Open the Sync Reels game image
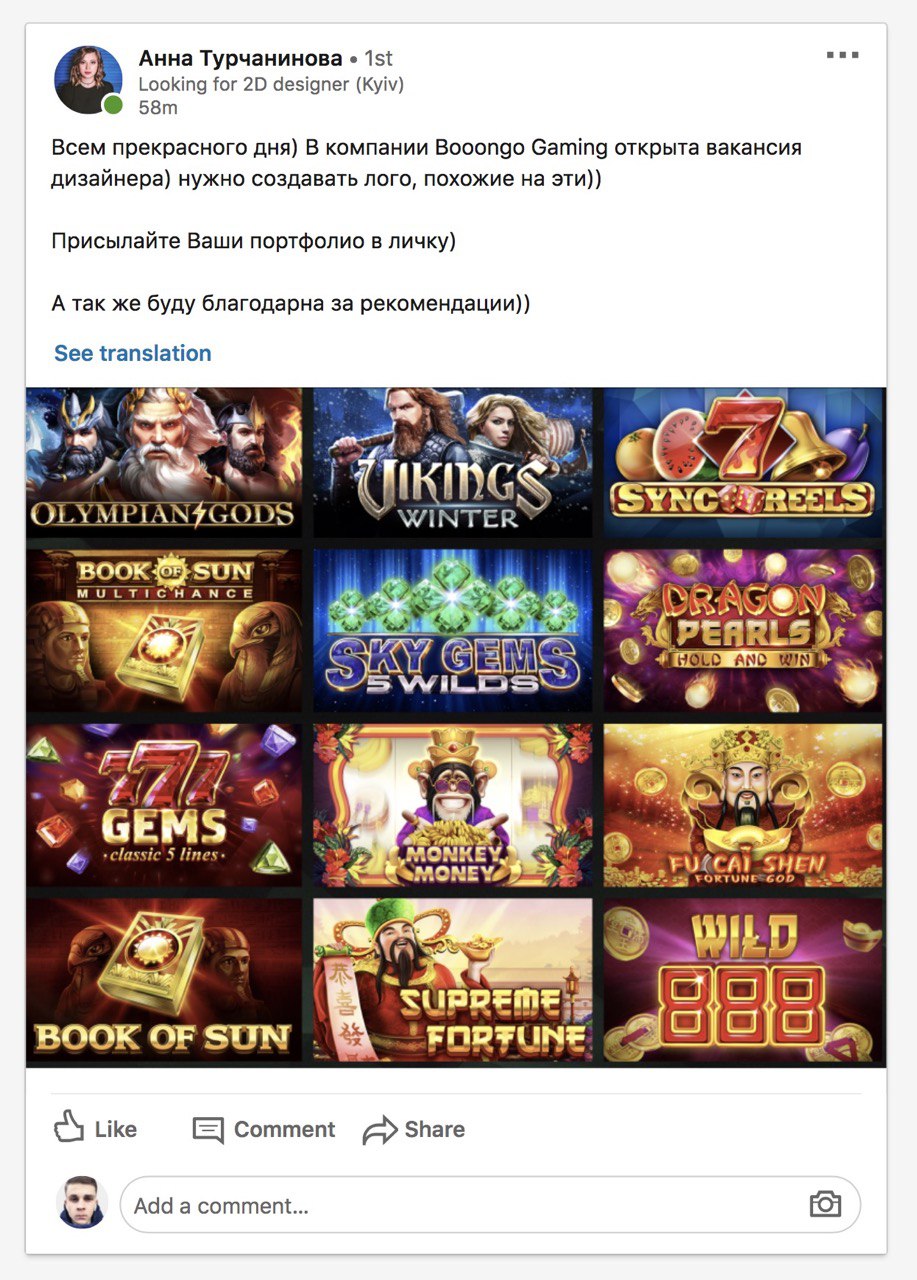917x1280 pixels. coord(744,461)
